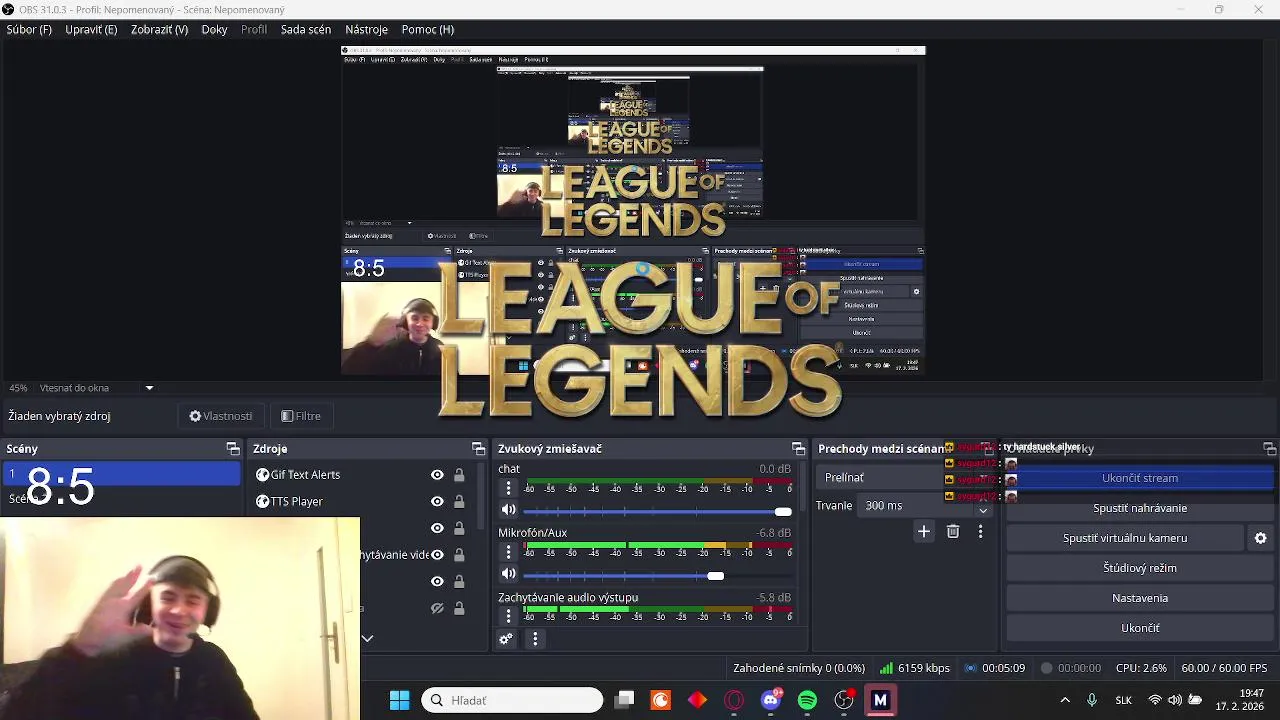Click the TTS Player source browser icon

pos(263,501)
